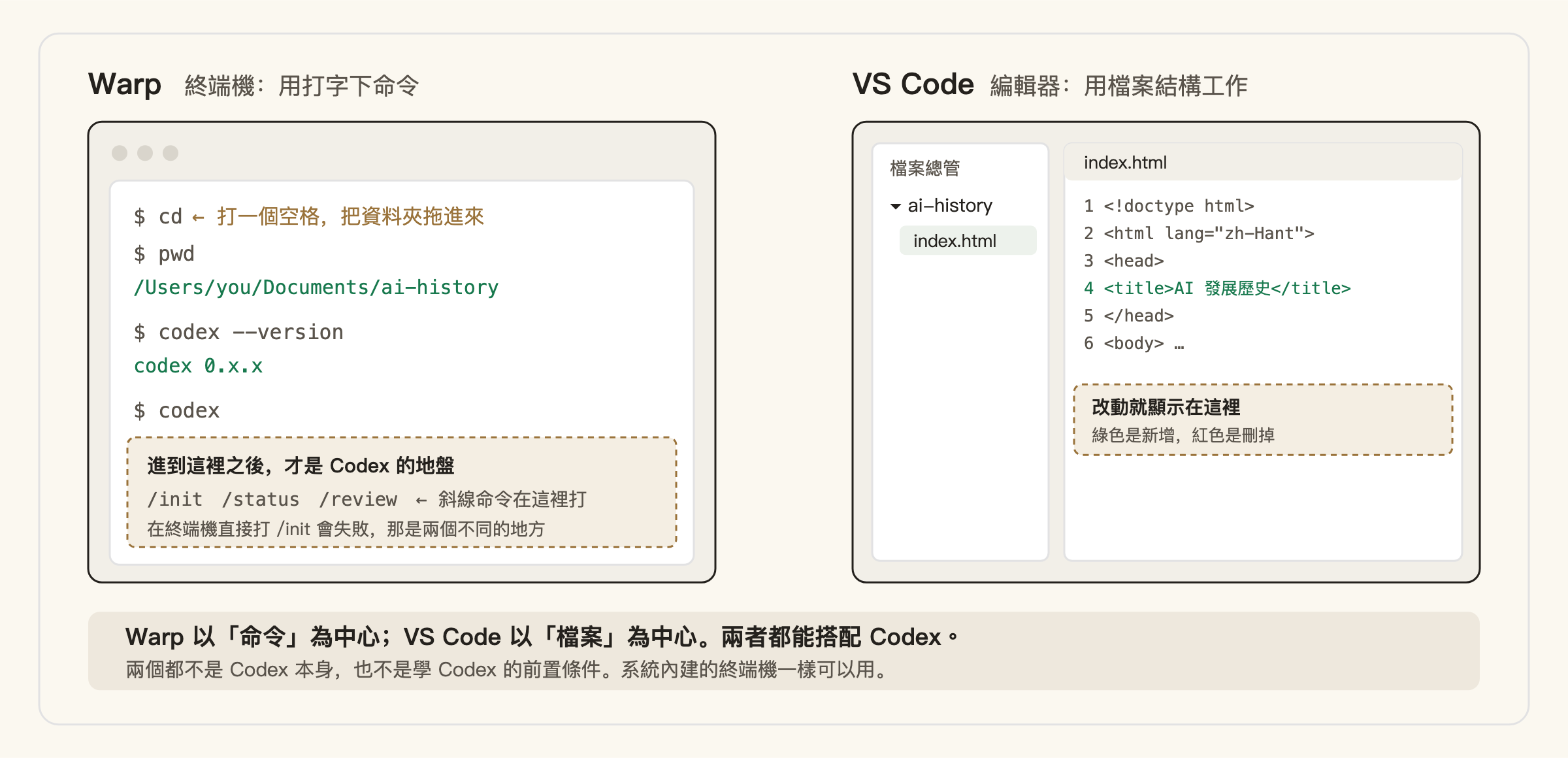
Task: Click the 'Warp' title heading
Action: pos(125,85)
